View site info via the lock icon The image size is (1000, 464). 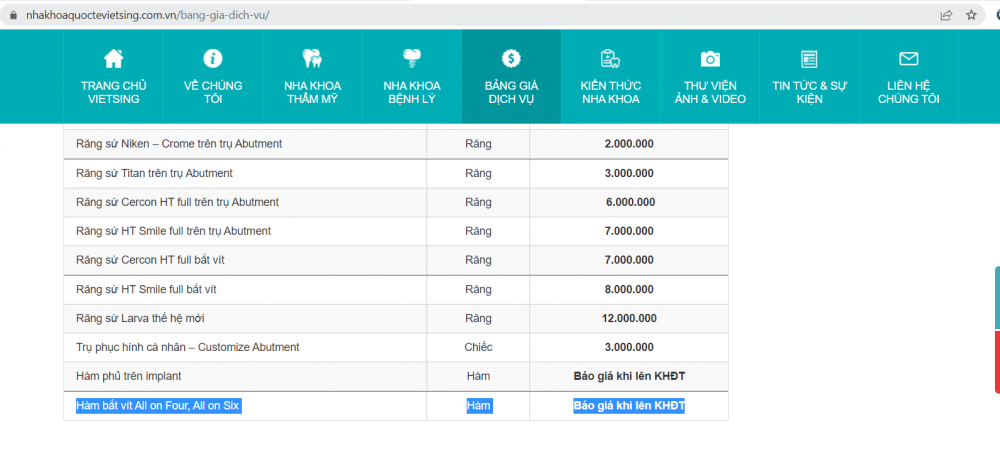13,15
